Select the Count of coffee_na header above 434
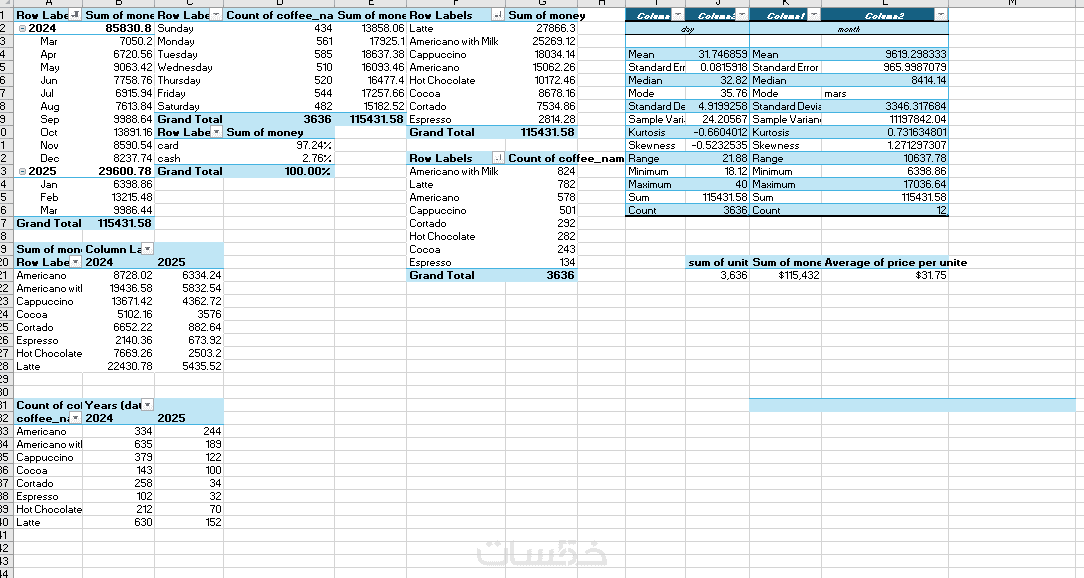This screenshot has height=578, width=1084. [279, 15]
